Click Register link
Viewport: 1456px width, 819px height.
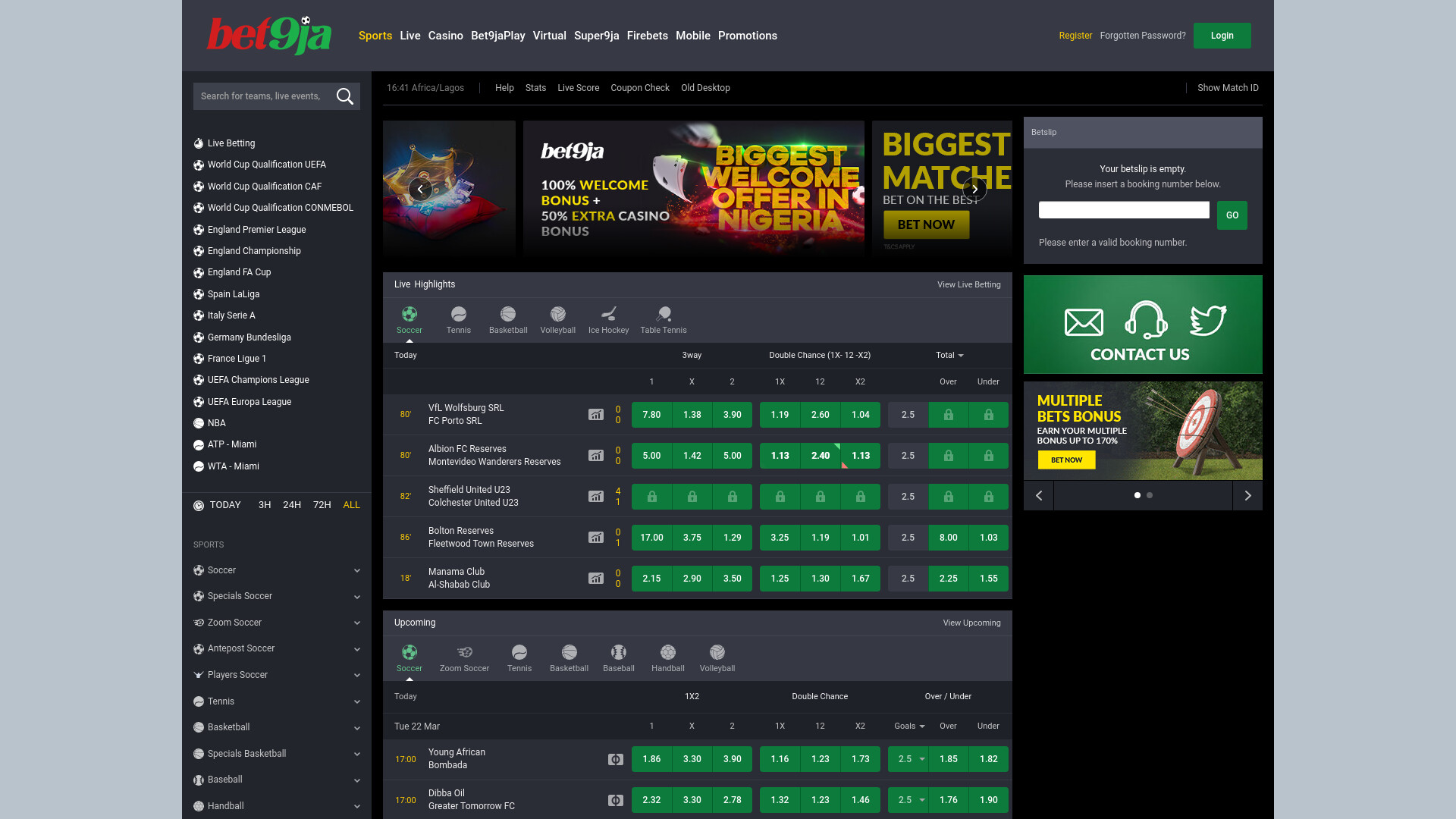[1075, 36]
